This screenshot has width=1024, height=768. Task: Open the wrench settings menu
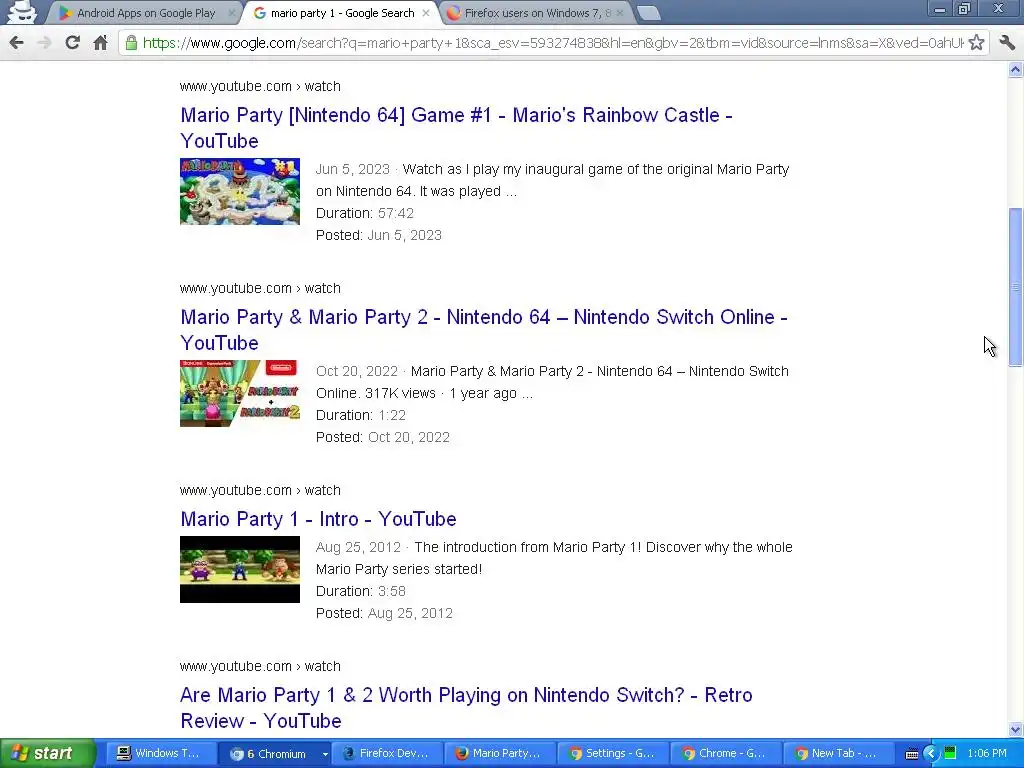point(1007,43)
